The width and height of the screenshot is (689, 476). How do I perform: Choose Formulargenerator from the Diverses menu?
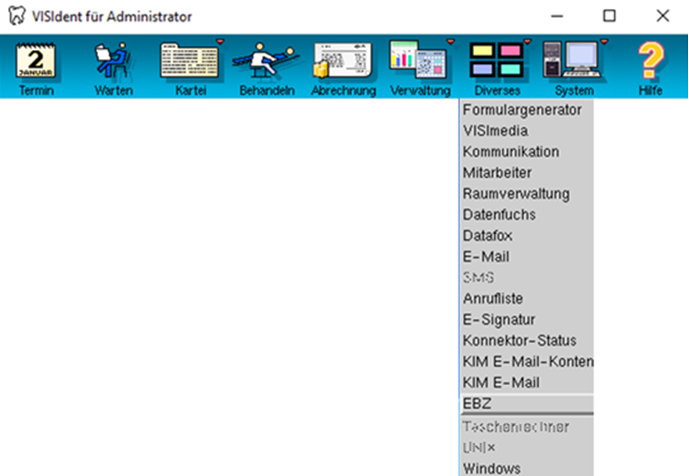tap(526, 110)
